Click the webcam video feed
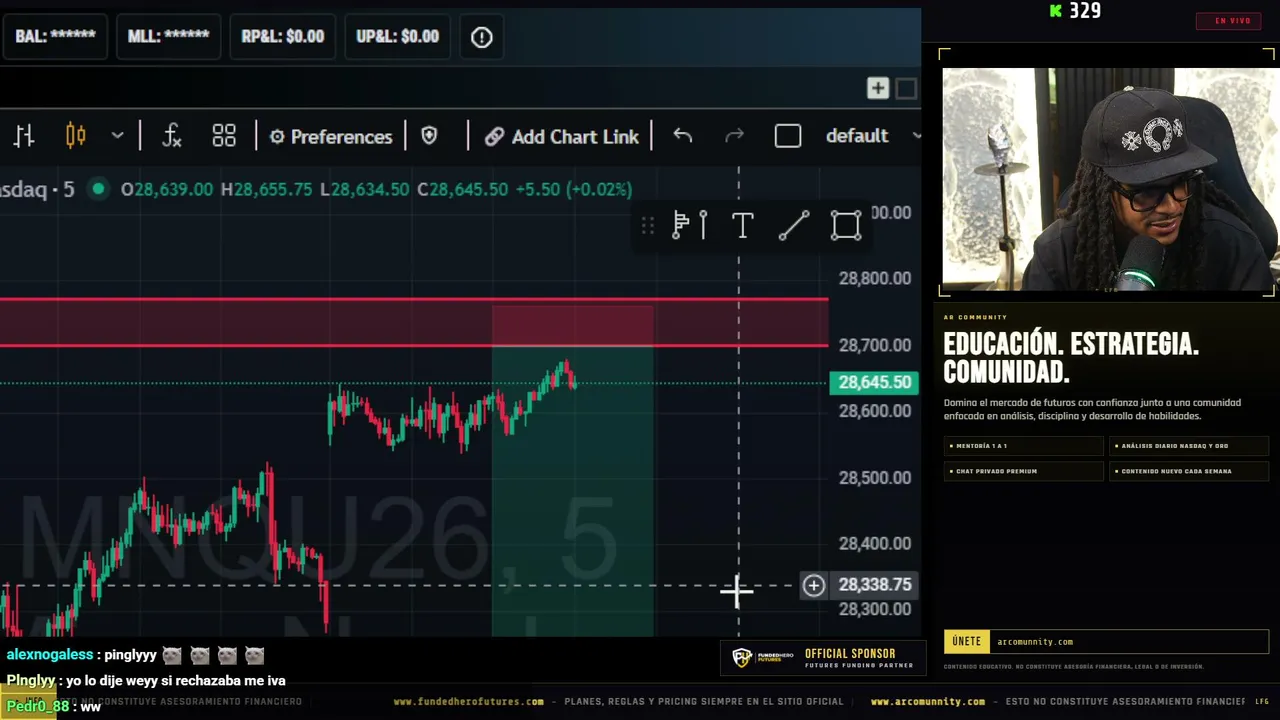 1110,179
